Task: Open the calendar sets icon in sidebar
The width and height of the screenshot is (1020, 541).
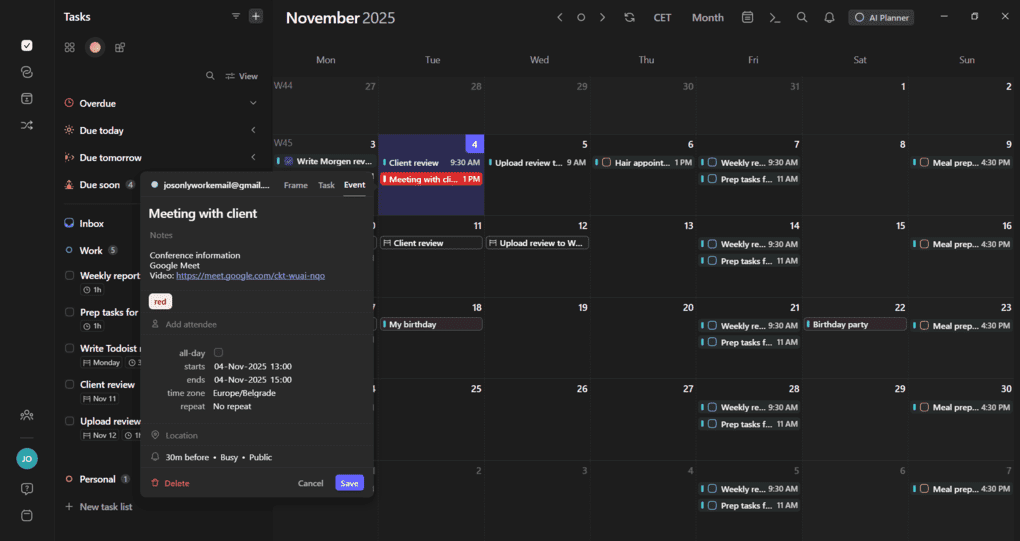Action: 27,99
